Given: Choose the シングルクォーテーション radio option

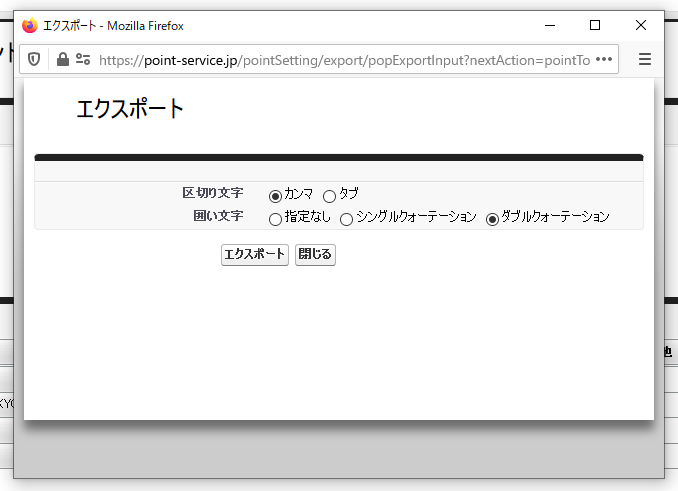Looking at the screenshot, I should (x=347, y=219).
